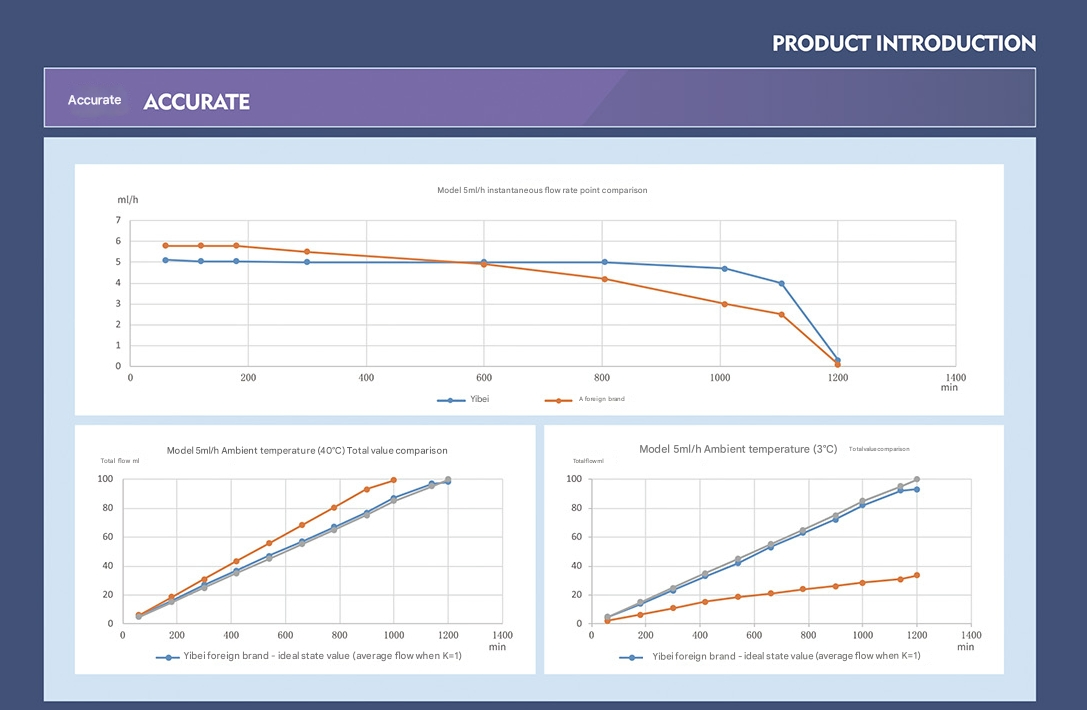
Task: Click the large 'ACCURATE' banner heading
Action: click(197, 101)
